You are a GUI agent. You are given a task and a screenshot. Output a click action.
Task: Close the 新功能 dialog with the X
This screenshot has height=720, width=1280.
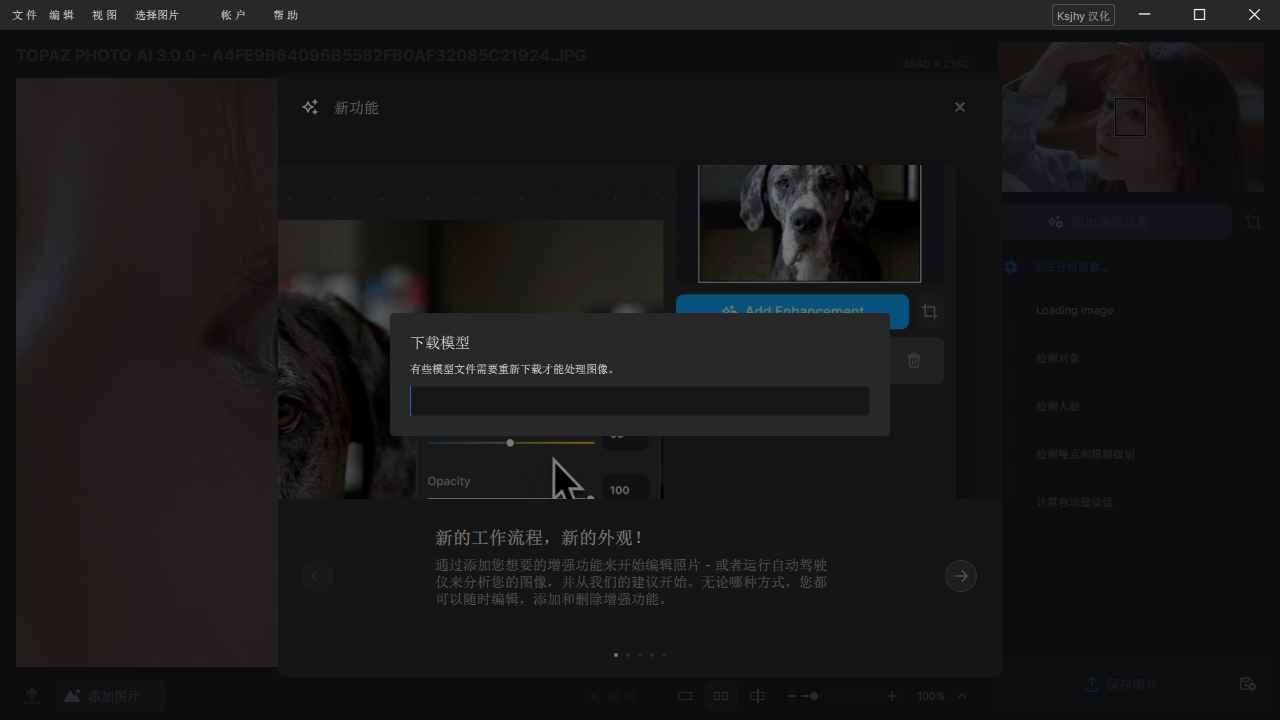click(959, 107)
